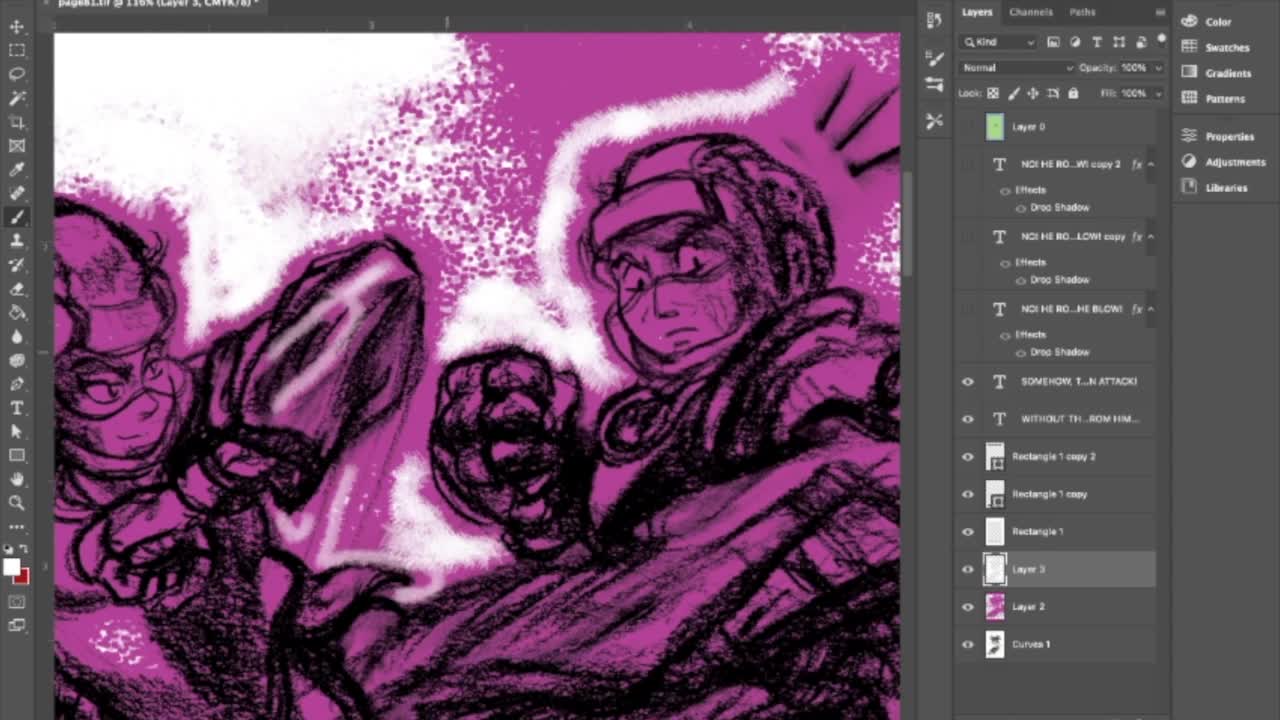The width and height of the screenshot is (1280, 720).
Task: Filter layers by type layers
Action: coord(1097,42)
